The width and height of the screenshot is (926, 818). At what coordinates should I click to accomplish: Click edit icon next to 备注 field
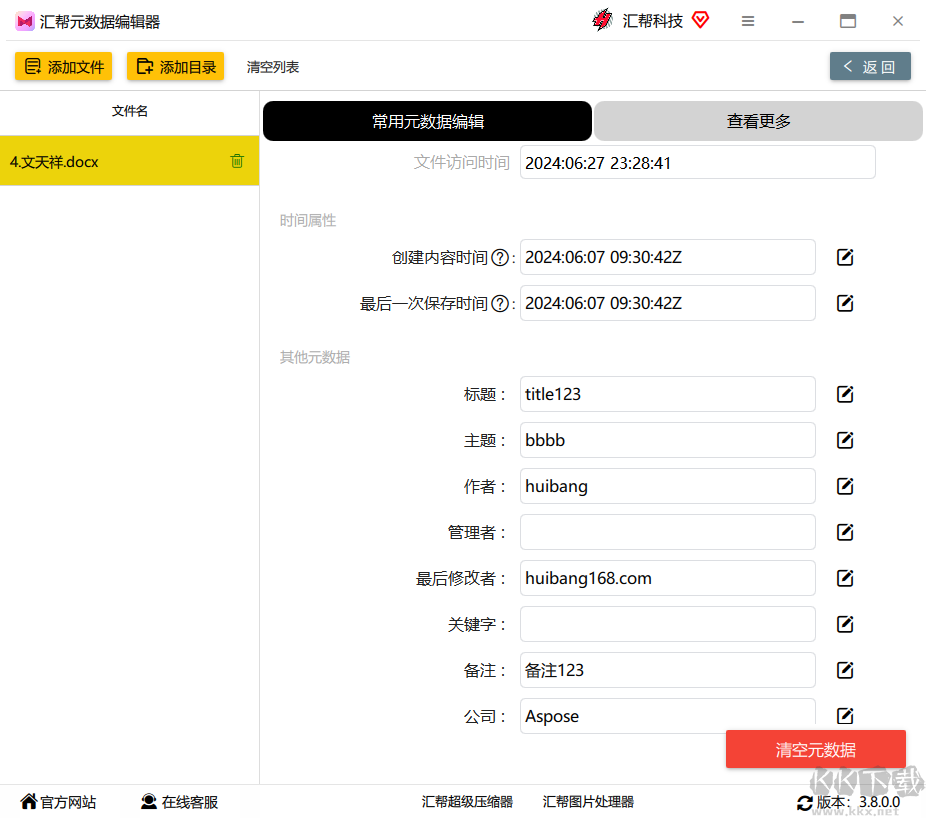845,670
